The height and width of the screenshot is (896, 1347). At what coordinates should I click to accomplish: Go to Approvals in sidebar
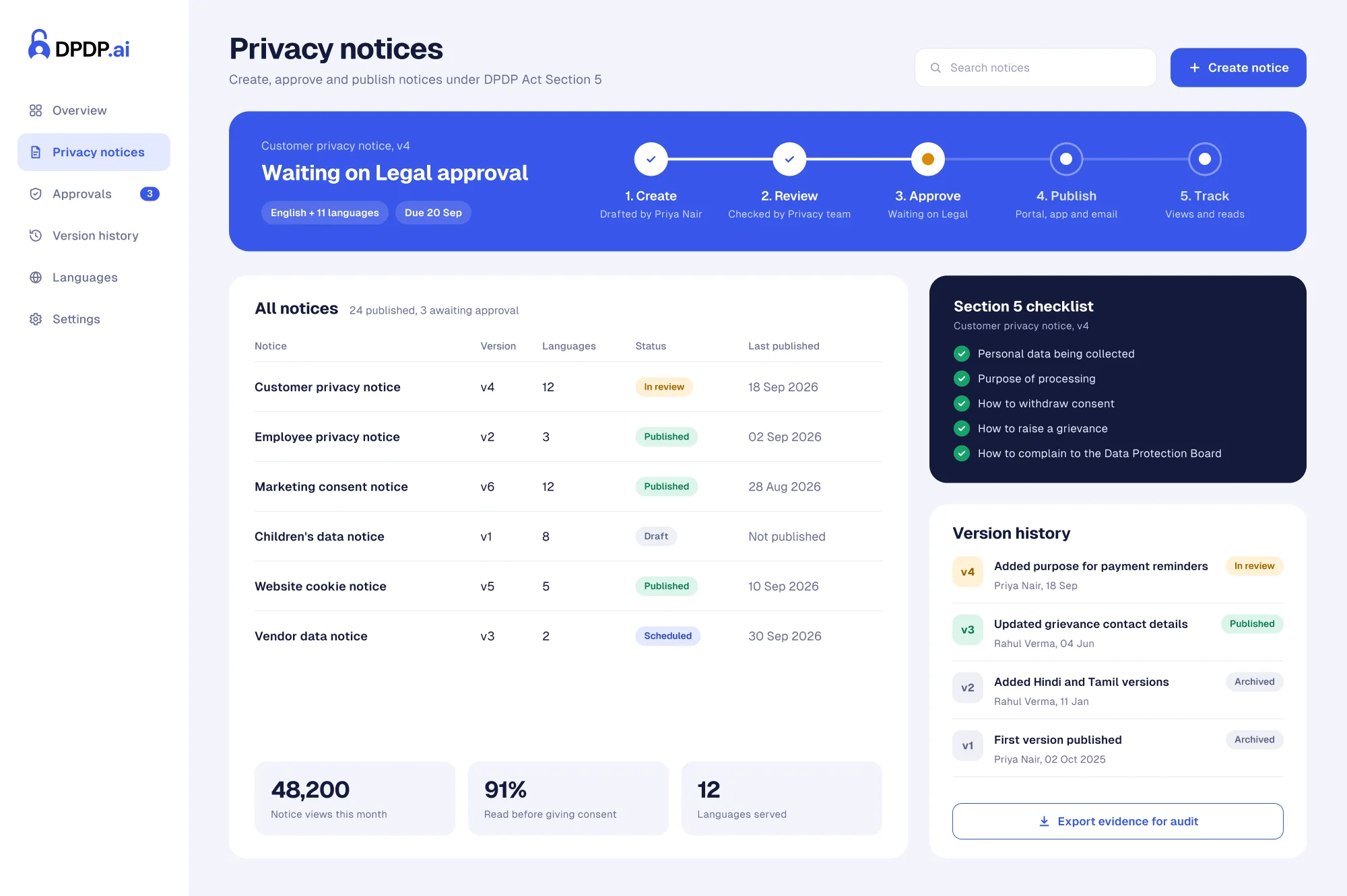[94, 194]
